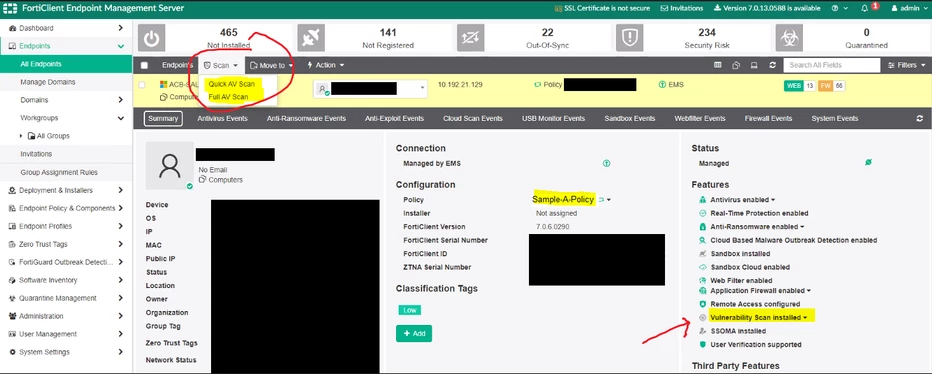The height and width of the screenshot is (374, 932).
Task: Toggle the select-all endpoints checkbox
Action: click(144, 65)
